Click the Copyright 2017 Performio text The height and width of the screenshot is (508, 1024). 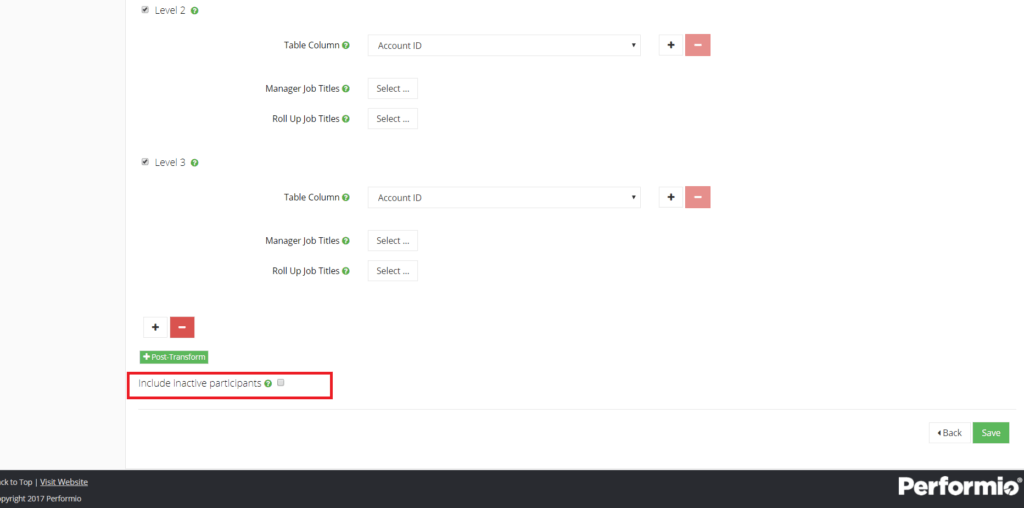pyautogui.click(x=40, y=498)
